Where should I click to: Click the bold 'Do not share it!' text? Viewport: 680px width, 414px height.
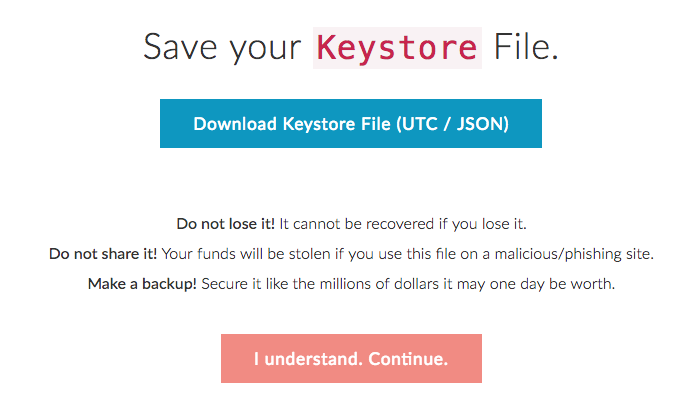pos(103,254)
